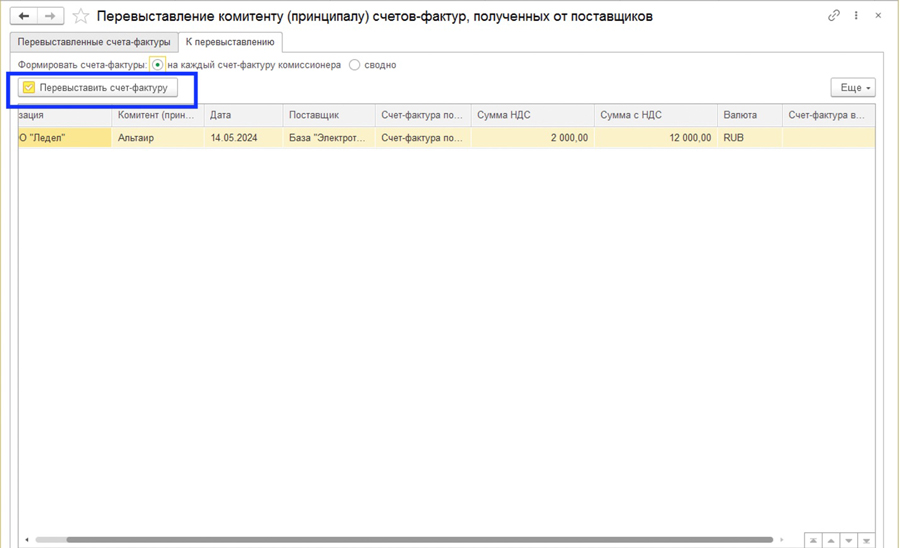Move up one row with the up arrow
The width and height of the screenshot is (900, 548).
831,541
